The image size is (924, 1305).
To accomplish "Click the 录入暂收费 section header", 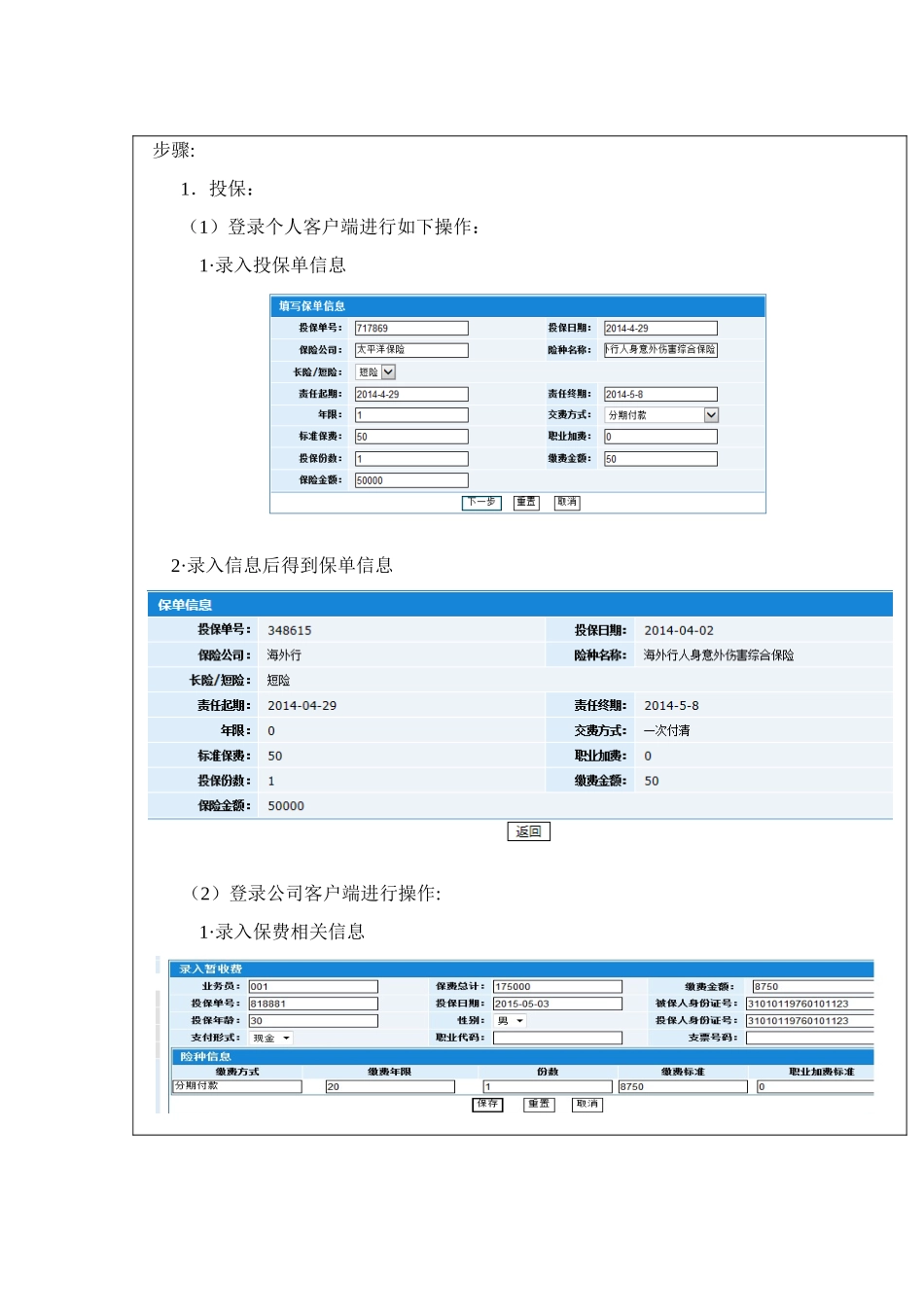I will point(522,969).
